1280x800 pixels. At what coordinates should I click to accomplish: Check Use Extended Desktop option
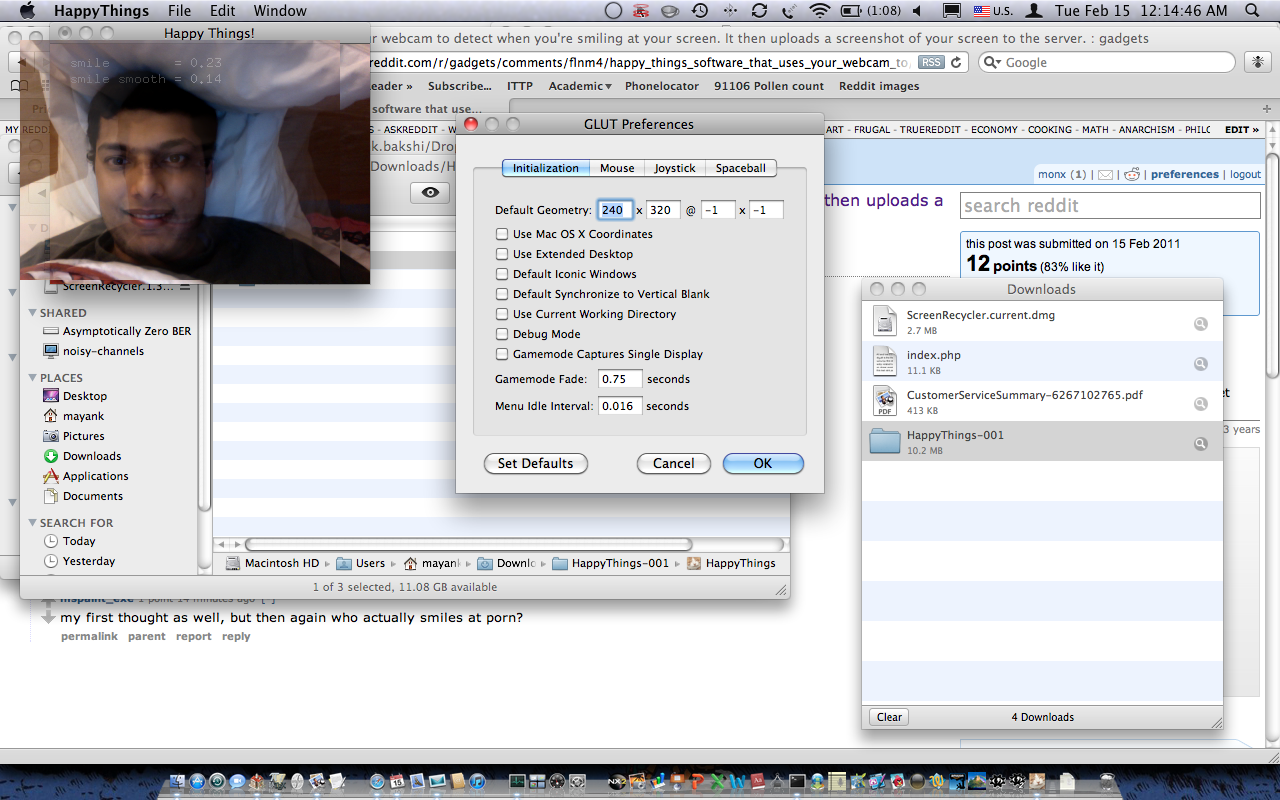(502, 254)
